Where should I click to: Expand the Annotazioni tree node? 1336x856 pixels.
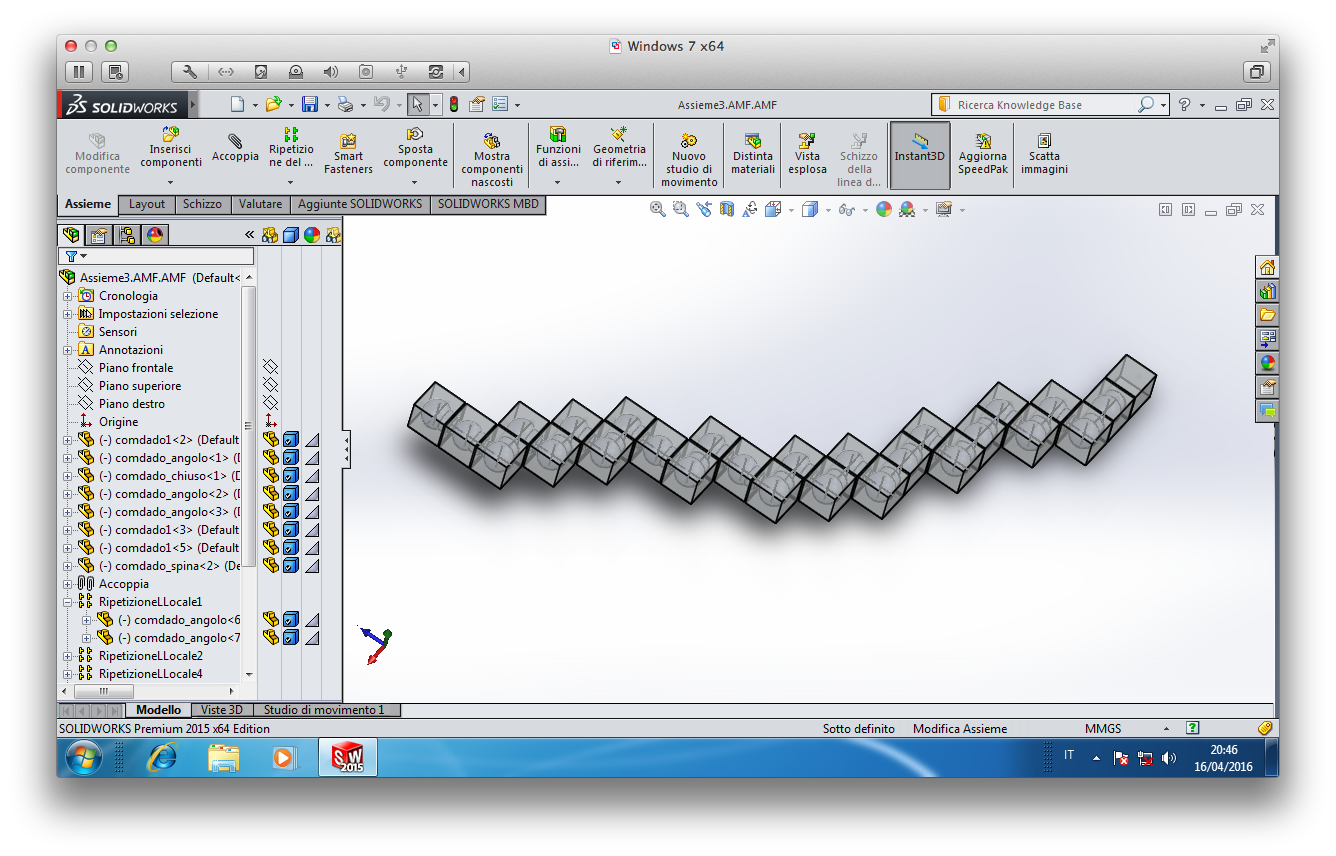click(x=68, y=350)
